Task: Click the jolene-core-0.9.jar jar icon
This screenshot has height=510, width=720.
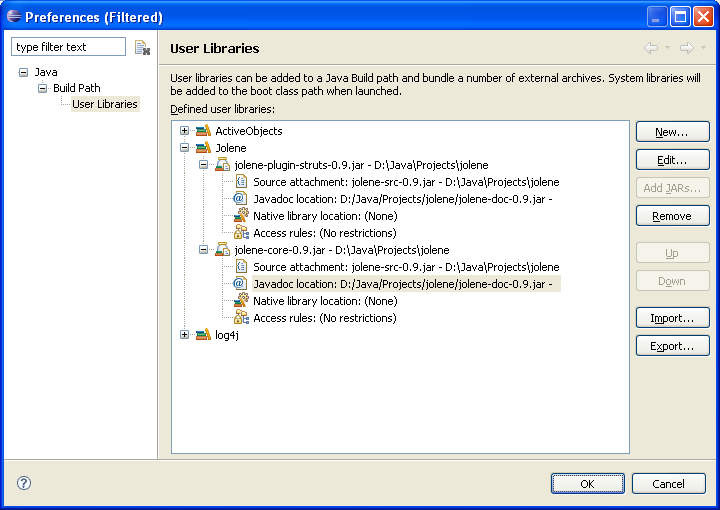Action: pyautogui.click(x=222, y=250)
